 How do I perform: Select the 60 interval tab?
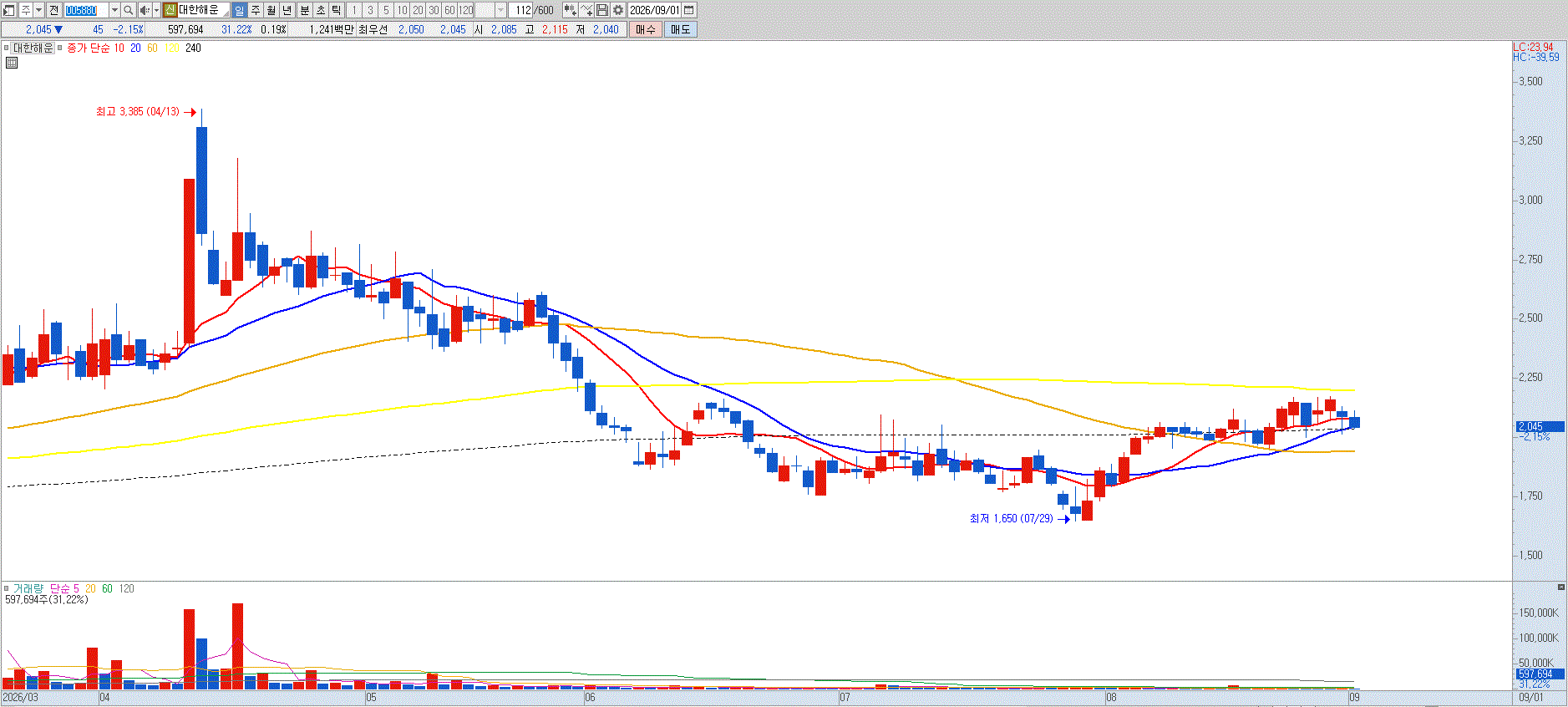[449, 10]
